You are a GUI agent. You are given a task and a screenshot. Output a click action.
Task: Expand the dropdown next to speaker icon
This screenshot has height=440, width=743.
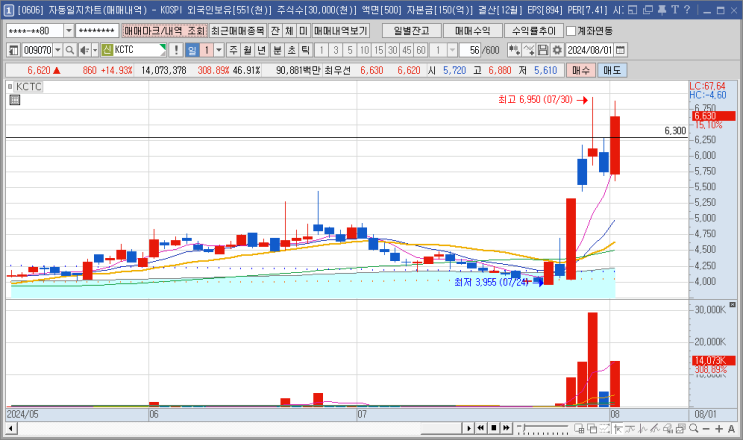pyautogui.click(x=95, y=50)
